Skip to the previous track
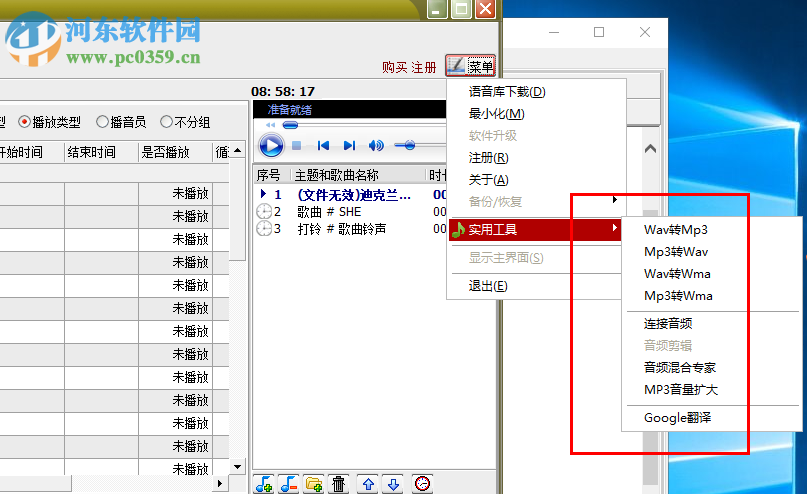Image resolution: width=807 pixels, height=494 pixels. tap(323, 146)
